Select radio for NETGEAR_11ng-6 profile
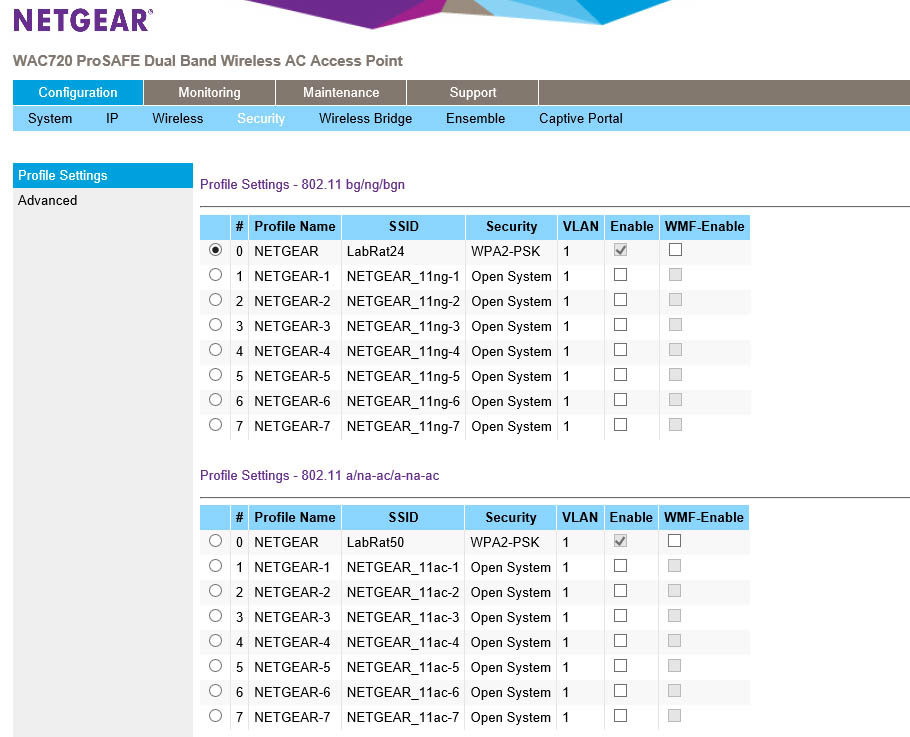 click(x=215, y=399)
